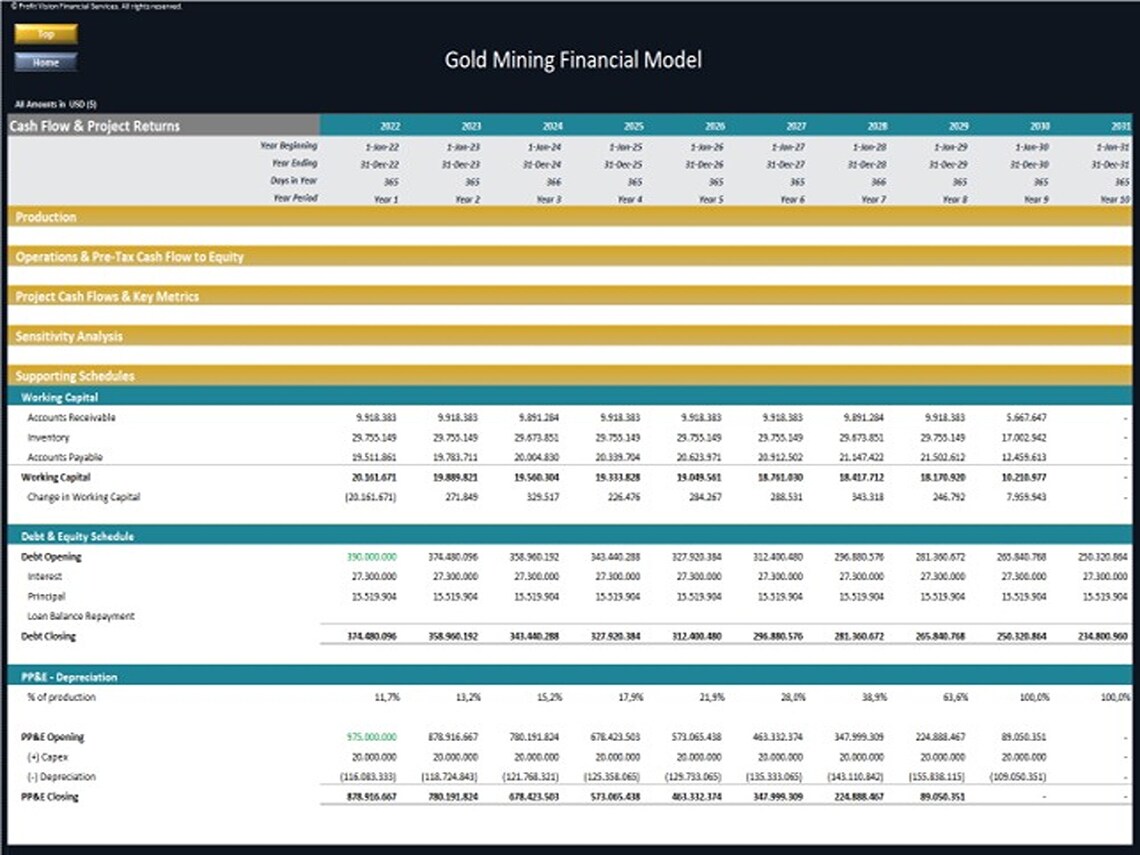
Task: Click the 2022 Debt Closing total cell
Action: click(372, 636)
